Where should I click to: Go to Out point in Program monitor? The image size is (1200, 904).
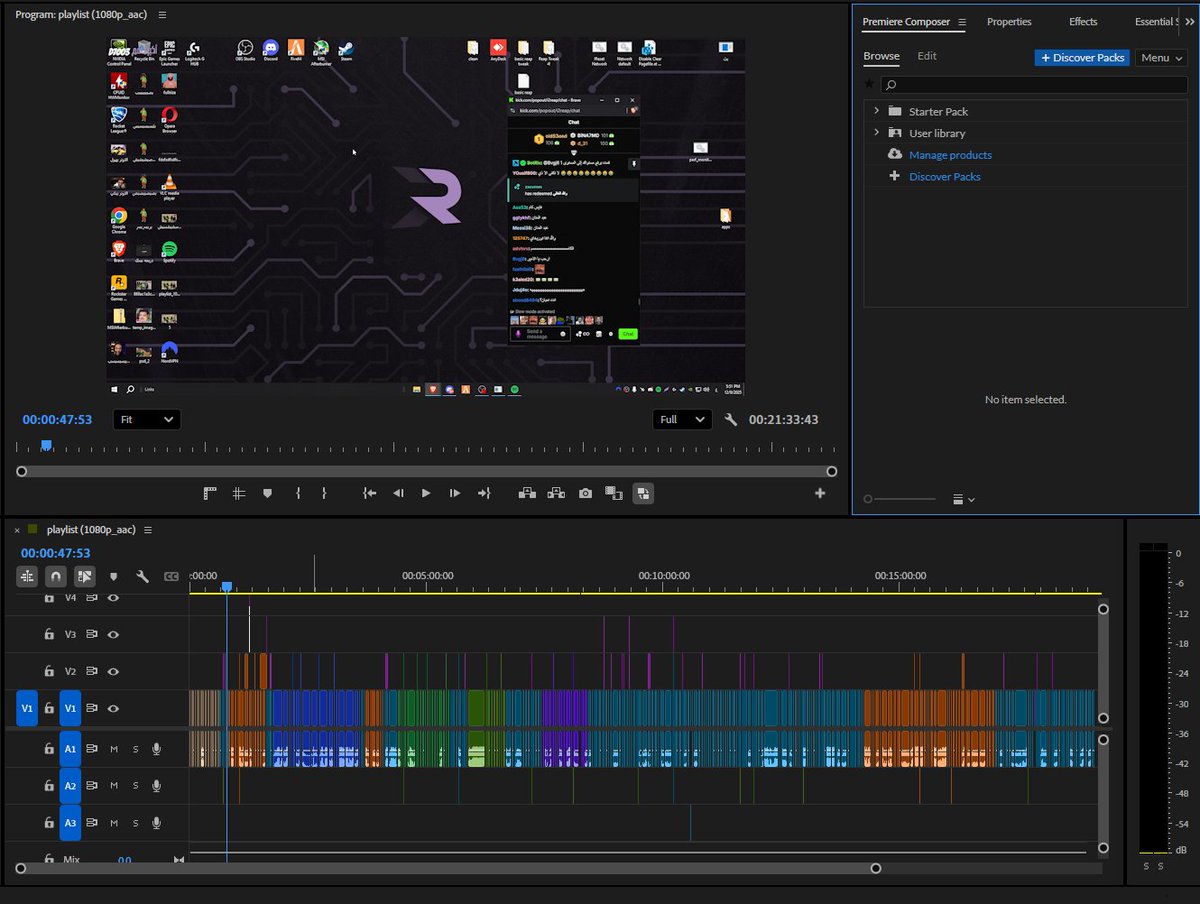click(484, 493)
